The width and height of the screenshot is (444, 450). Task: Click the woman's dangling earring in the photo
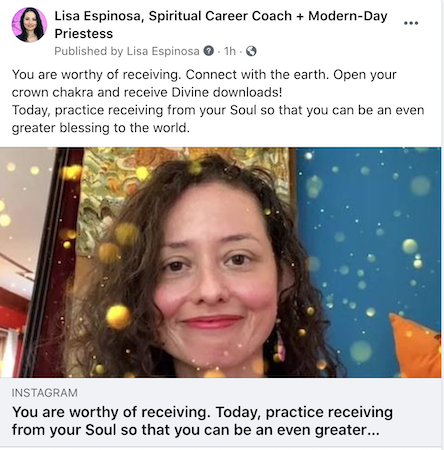[x=279, y=343]
